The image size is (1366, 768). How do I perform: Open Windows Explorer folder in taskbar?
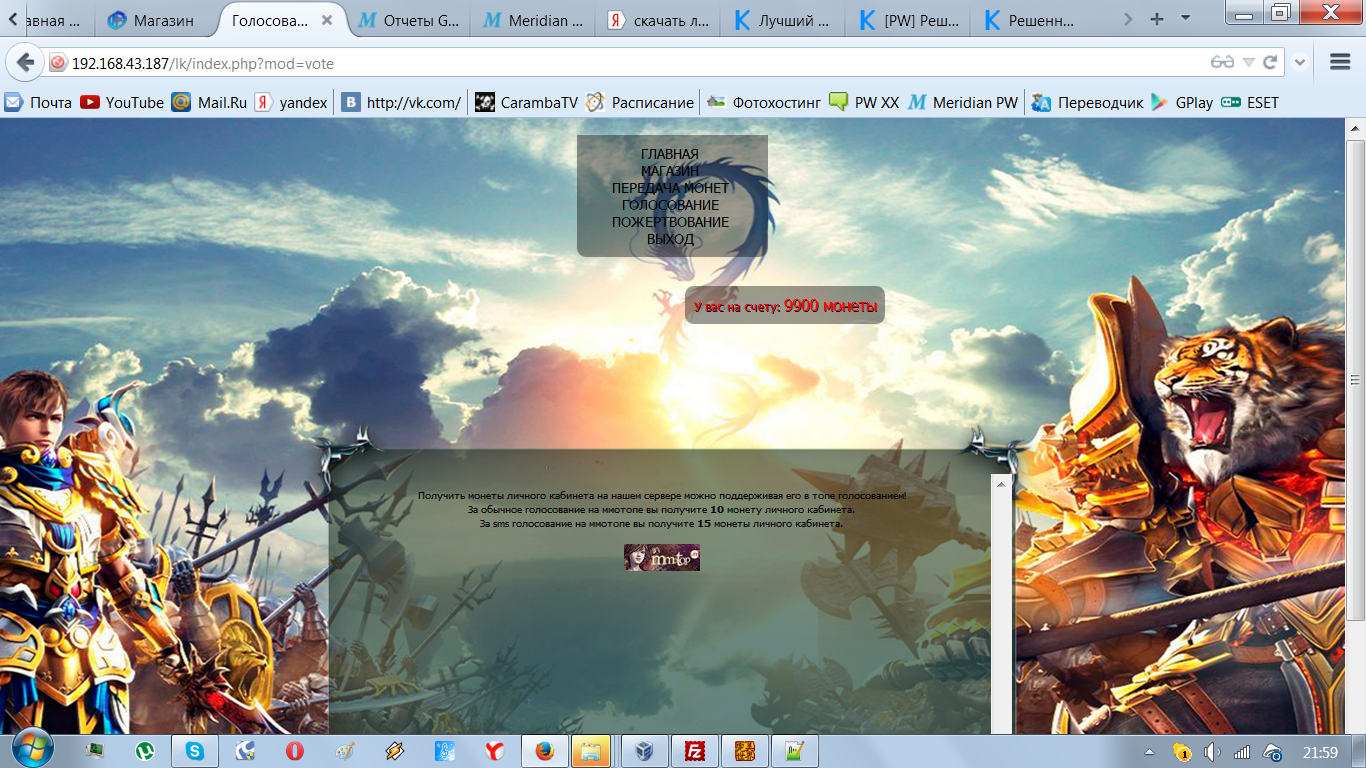pos(592,750)
